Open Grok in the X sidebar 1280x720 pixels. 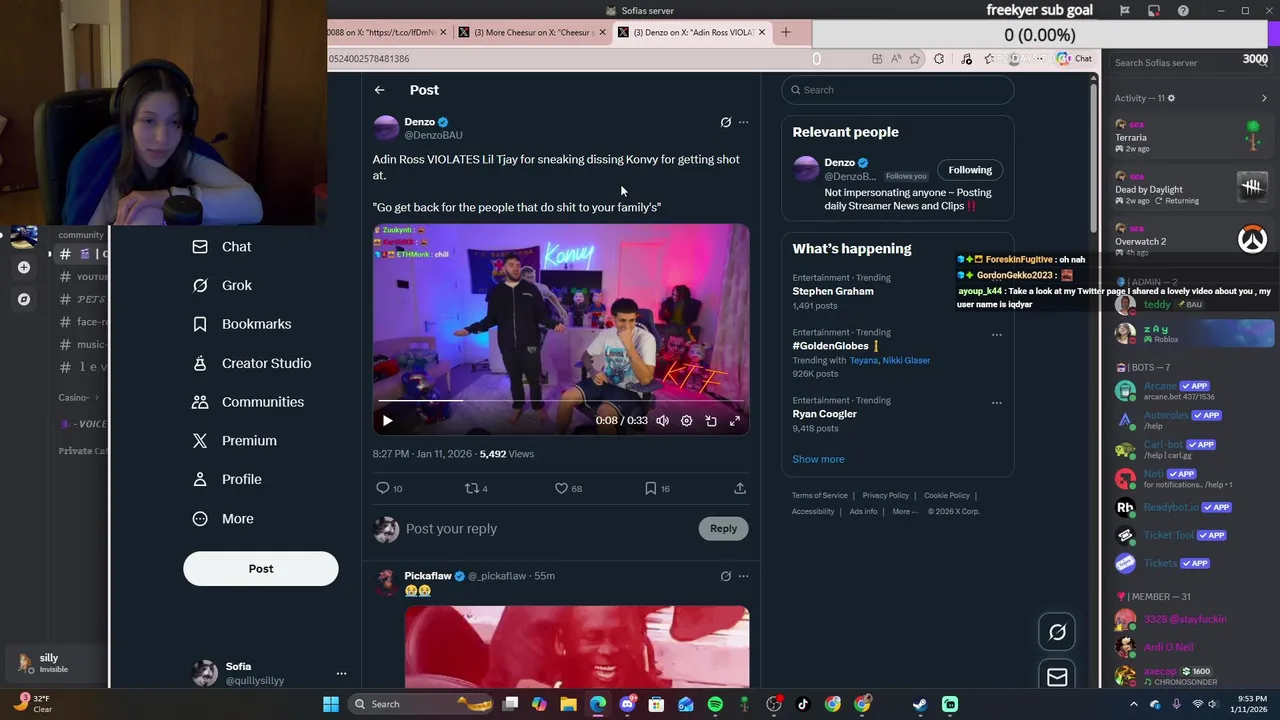point(222,285)
